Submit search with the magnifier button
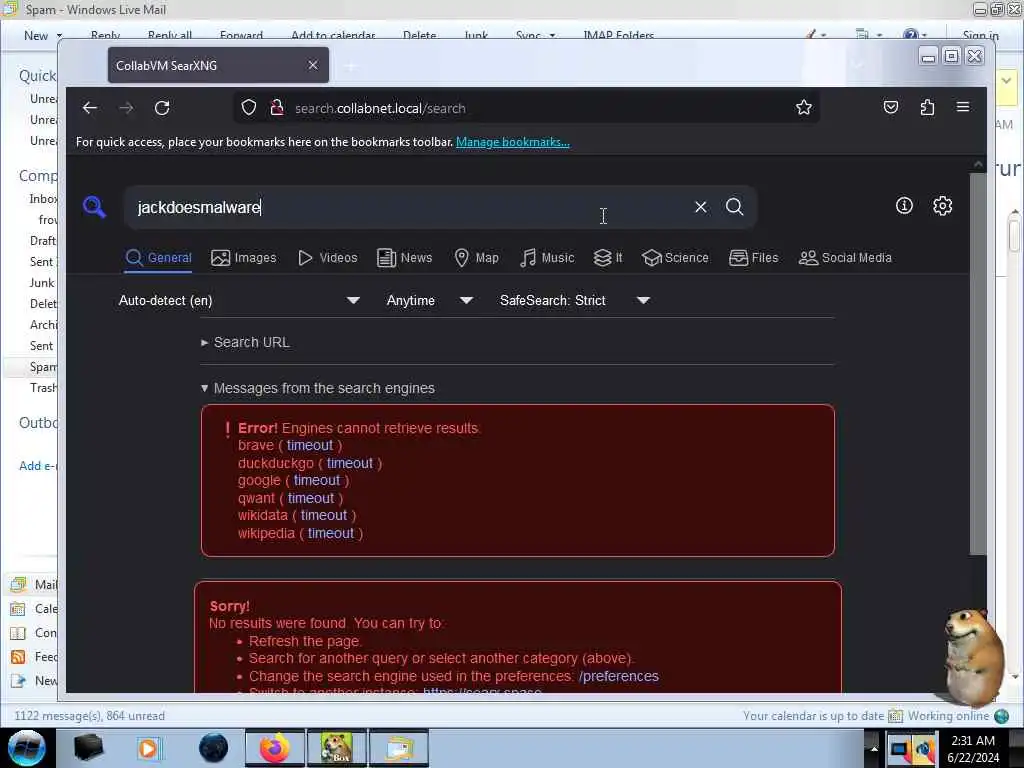 [x=735, y=207]
